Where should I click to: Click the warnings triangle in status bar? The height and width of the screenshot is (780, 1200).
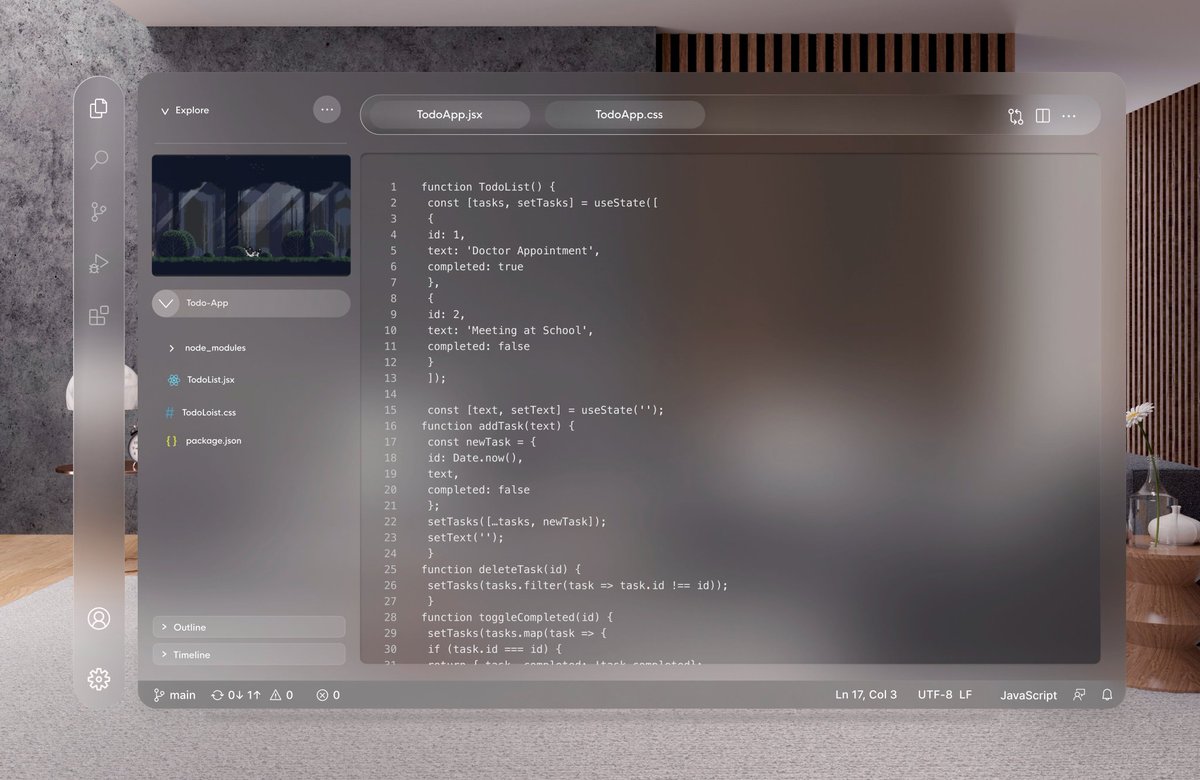point(275,695)
